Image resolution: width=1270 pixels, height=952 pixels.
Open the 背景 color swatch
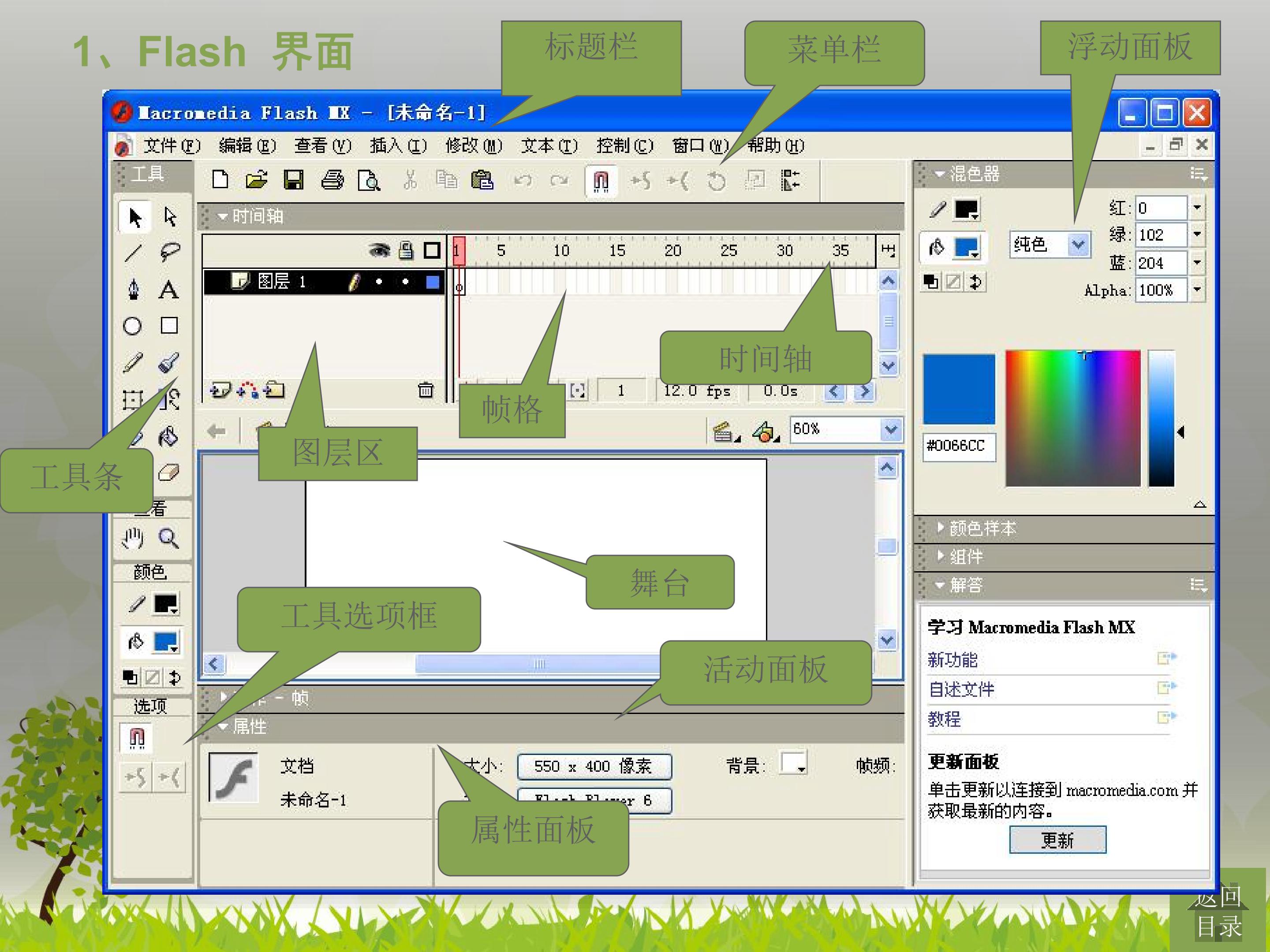click(x=793, y=763)
